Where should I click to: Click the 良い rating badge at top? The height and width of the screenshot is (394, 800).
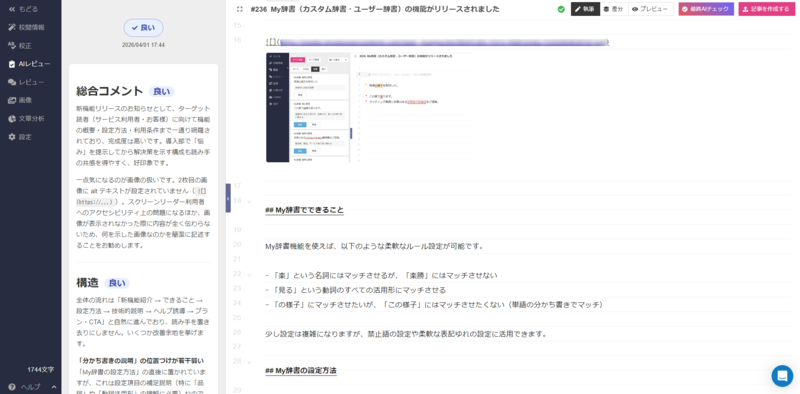(143, 28)
